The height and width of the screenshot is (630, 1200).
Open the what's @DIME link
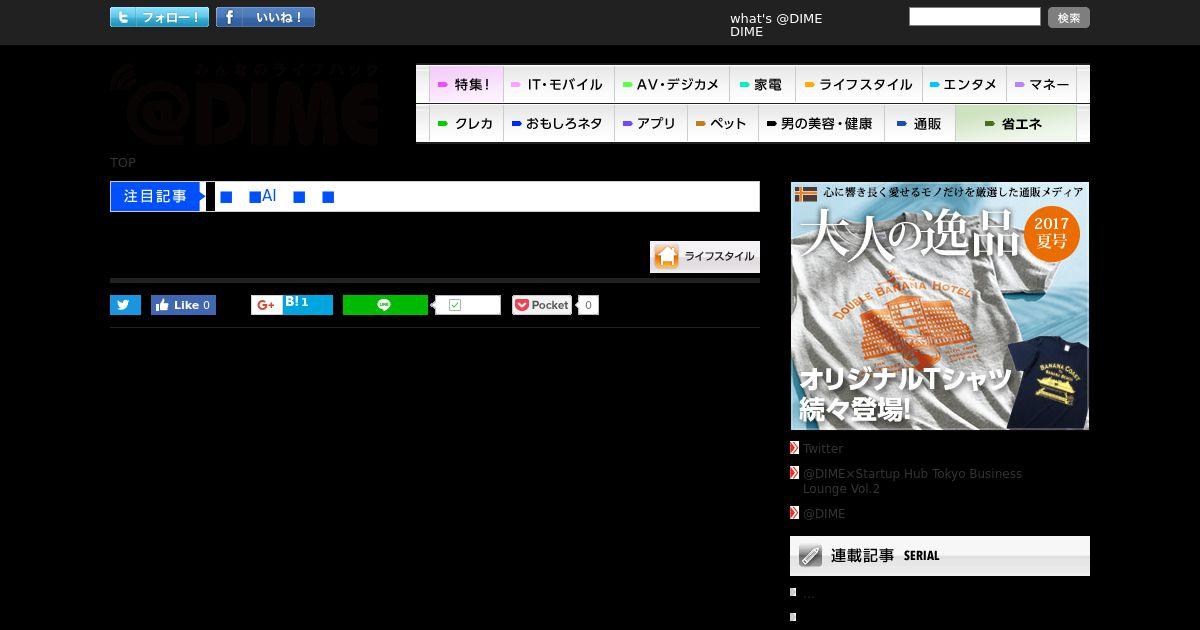(x=776, y=18)
